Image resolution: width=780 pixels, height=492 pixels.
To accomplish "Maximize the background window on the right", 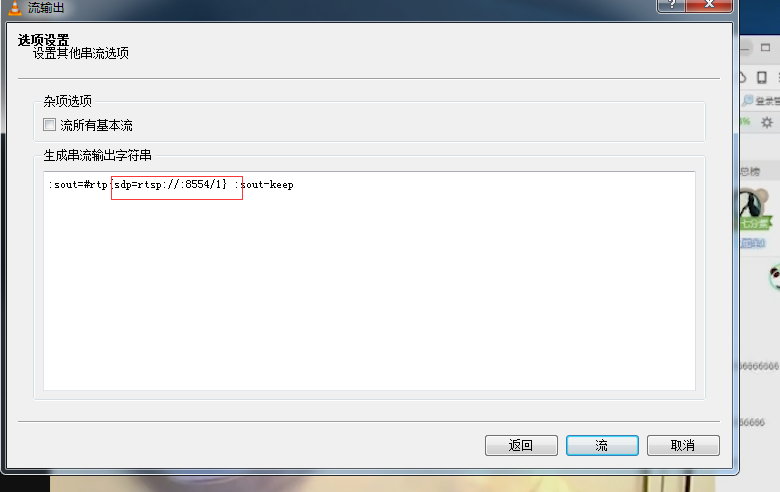I will point(766,47).
